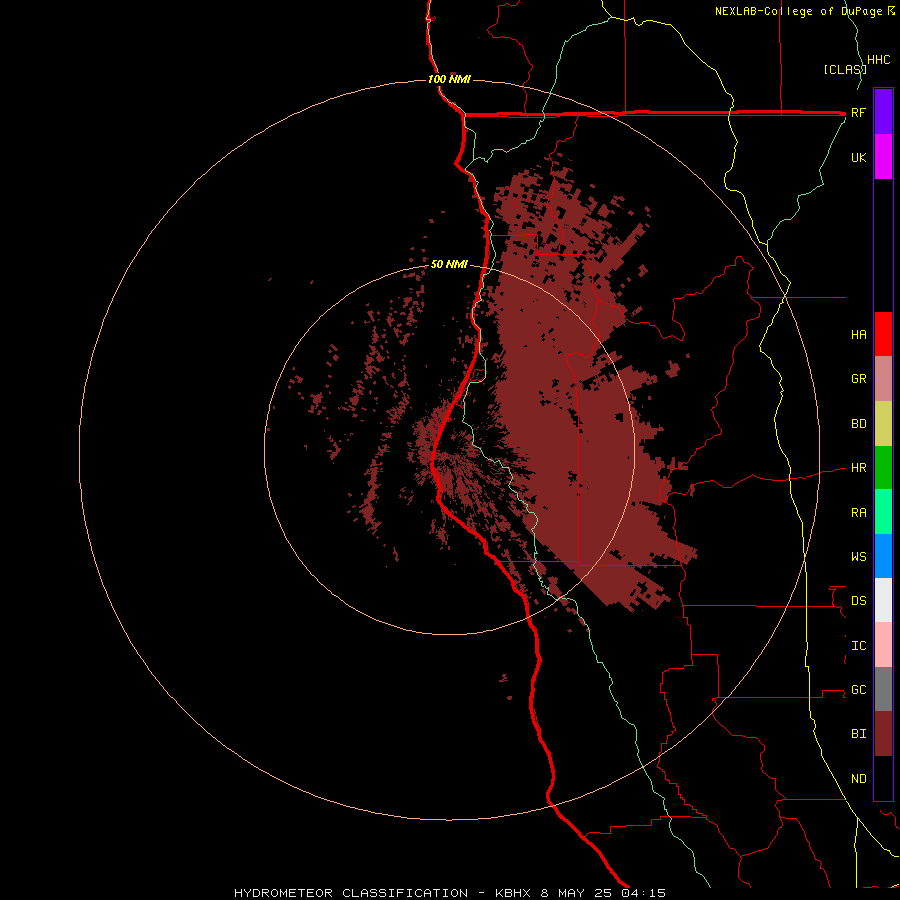Click the '100 NMI' range ring label

click(x=449, y=79)
